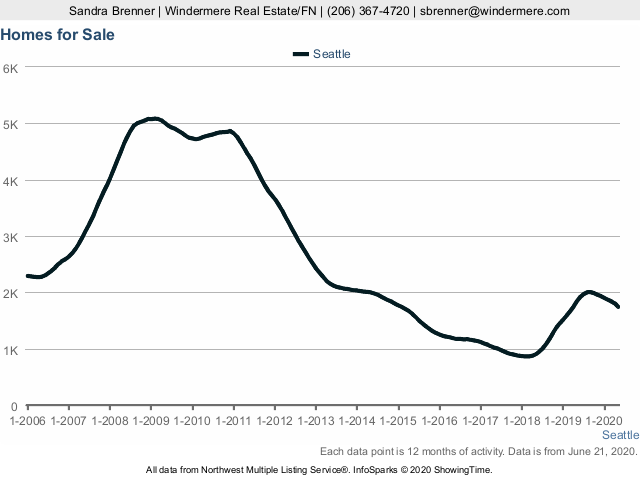
Task: Click the 2K y-axis label
Action: click(x=11, y=294)
